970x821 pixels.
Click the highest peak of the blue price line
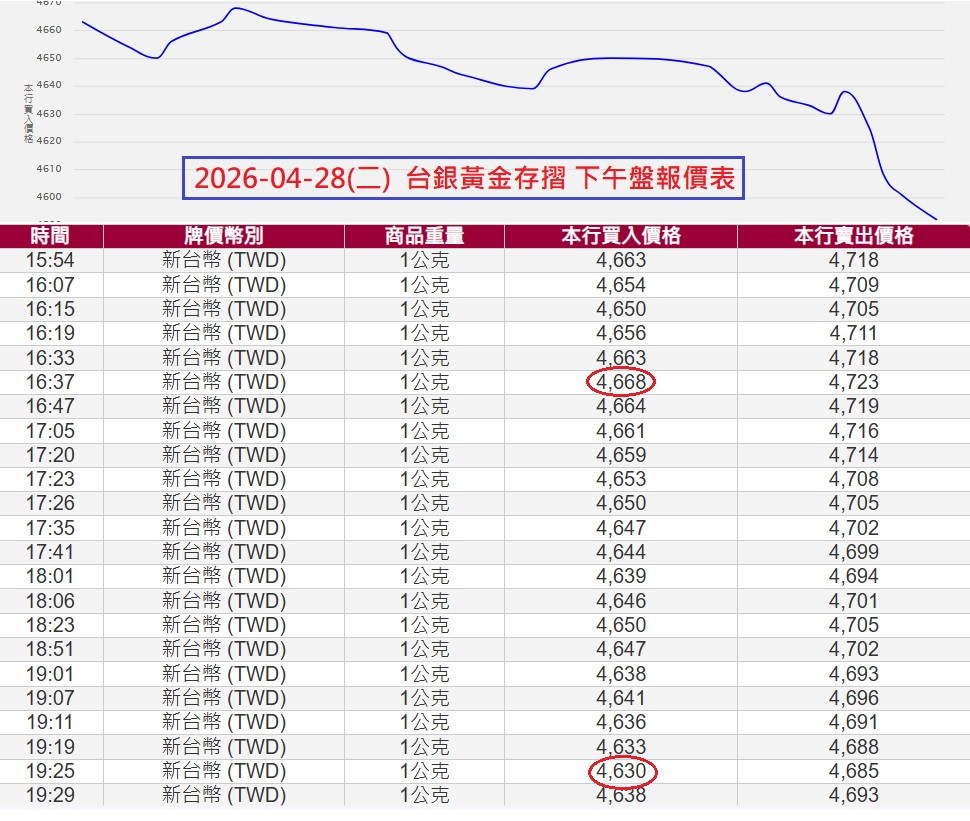235,9
